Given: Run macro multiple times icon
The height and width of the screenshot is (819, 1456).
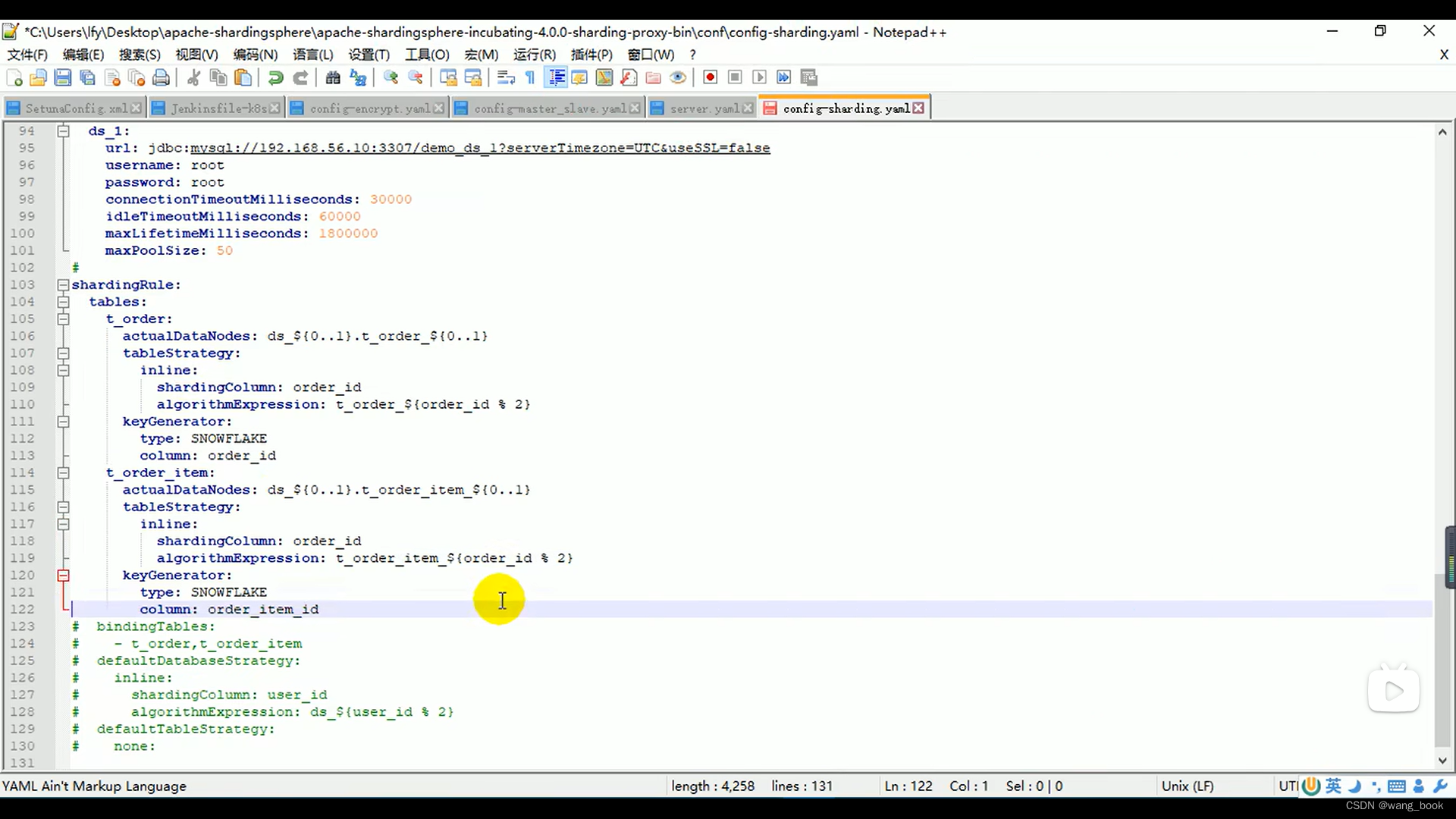Looking at the screenshot, I should pos(784,77).
